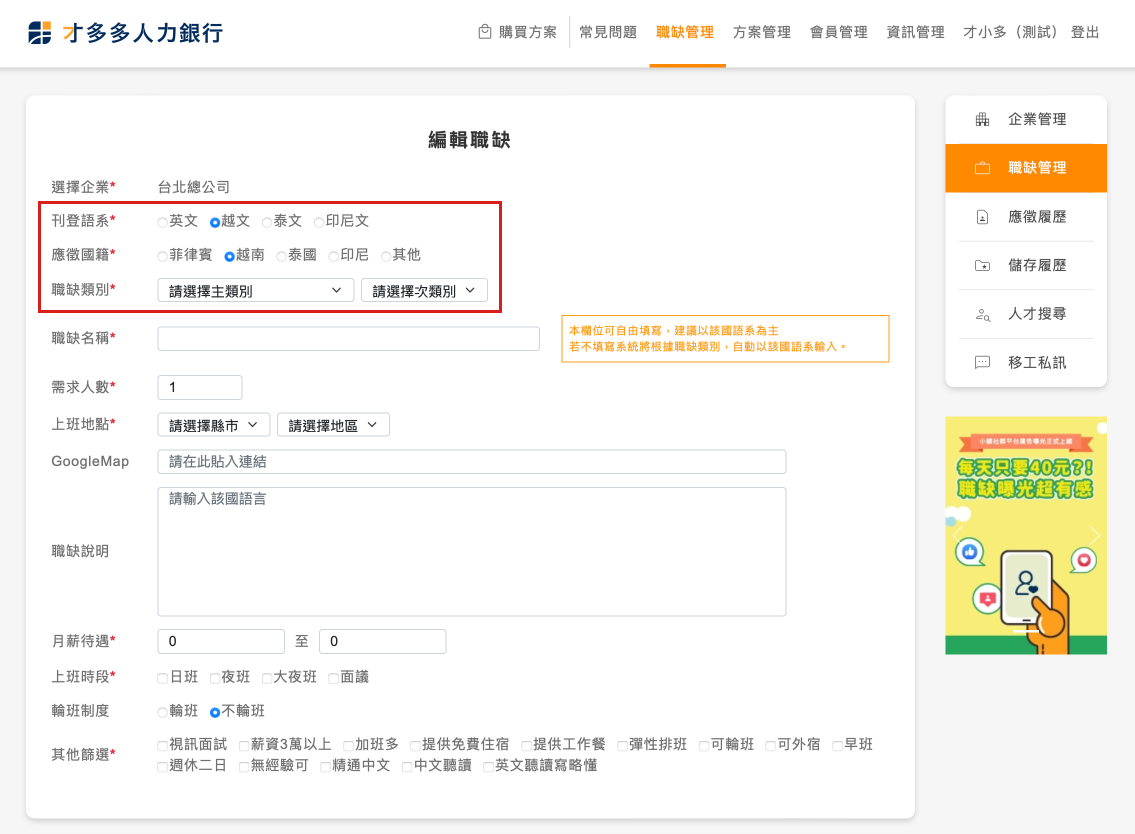Select the 英文 language radio button
The width and height of the screenshot is (1135, 834).
click(x=163, y=222)
